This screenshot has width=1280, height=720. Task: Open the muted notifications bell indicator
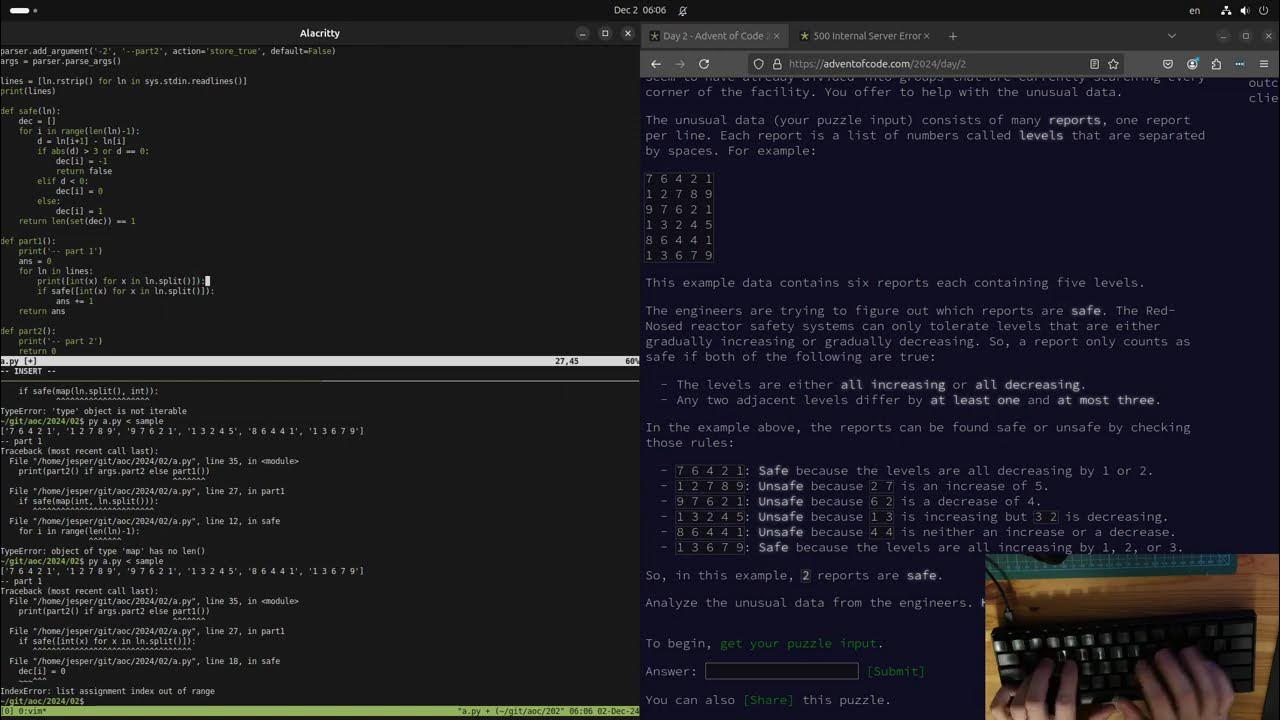[683, 10]
